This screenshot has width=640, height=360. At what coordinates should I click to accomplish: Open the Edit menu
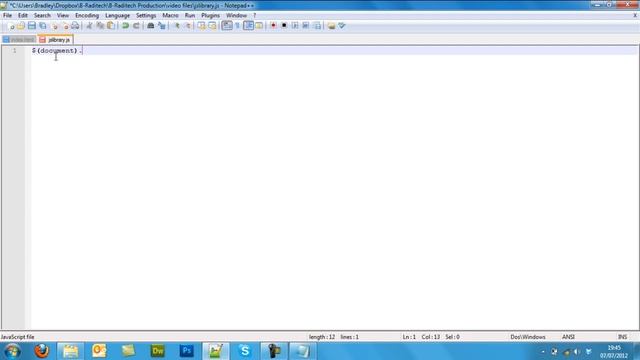(22, 16)
